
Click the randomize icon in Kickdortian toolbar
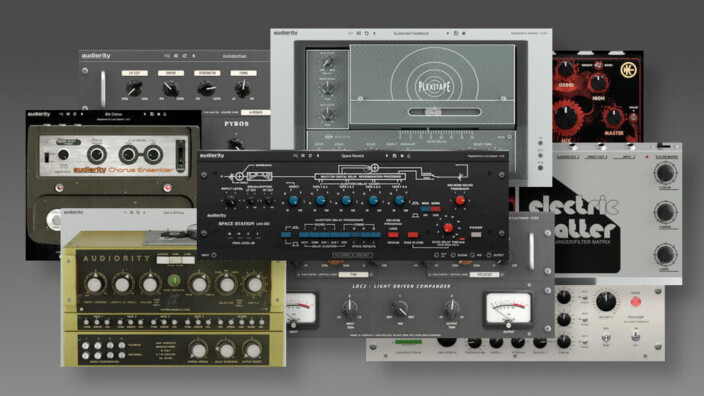coord(176,56)
